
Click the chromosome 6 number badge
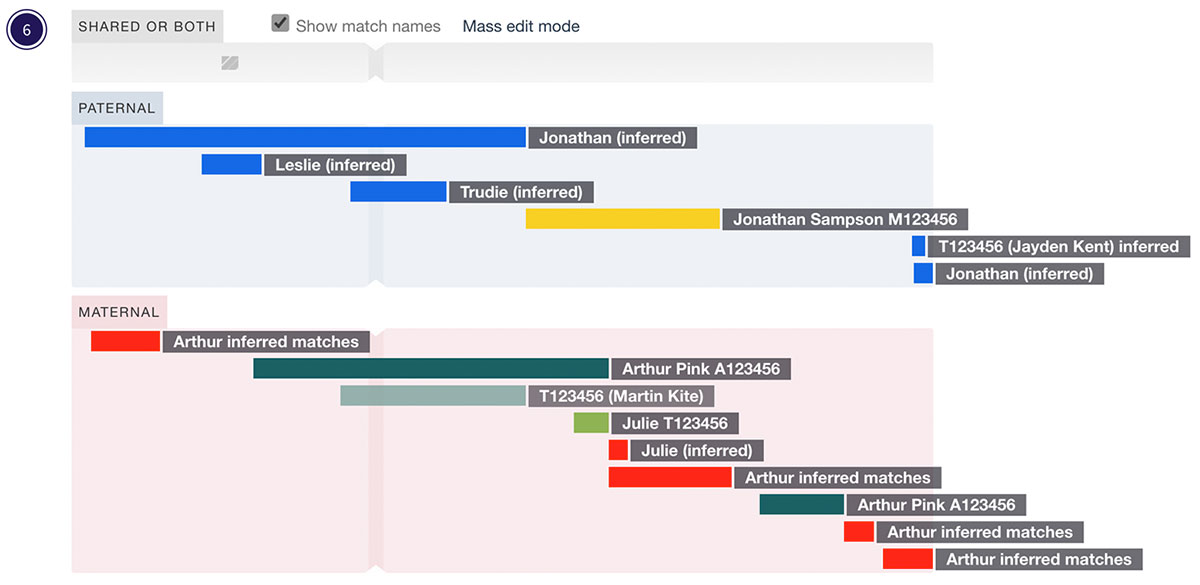coord(25,29)
